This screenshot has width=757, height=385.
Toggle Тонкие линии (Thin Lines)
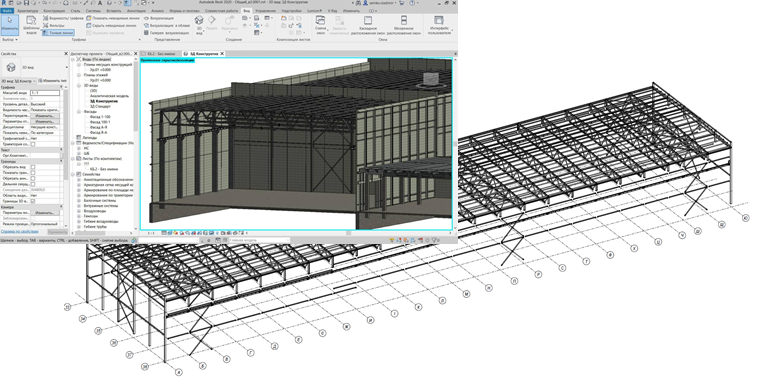click(x=58, y=33)
